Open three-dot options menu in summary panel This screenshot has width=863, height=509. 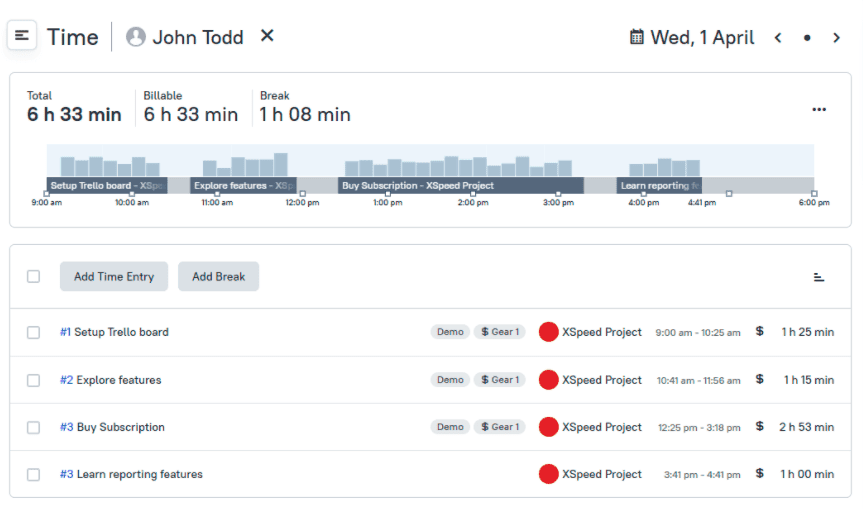[819, 110]
